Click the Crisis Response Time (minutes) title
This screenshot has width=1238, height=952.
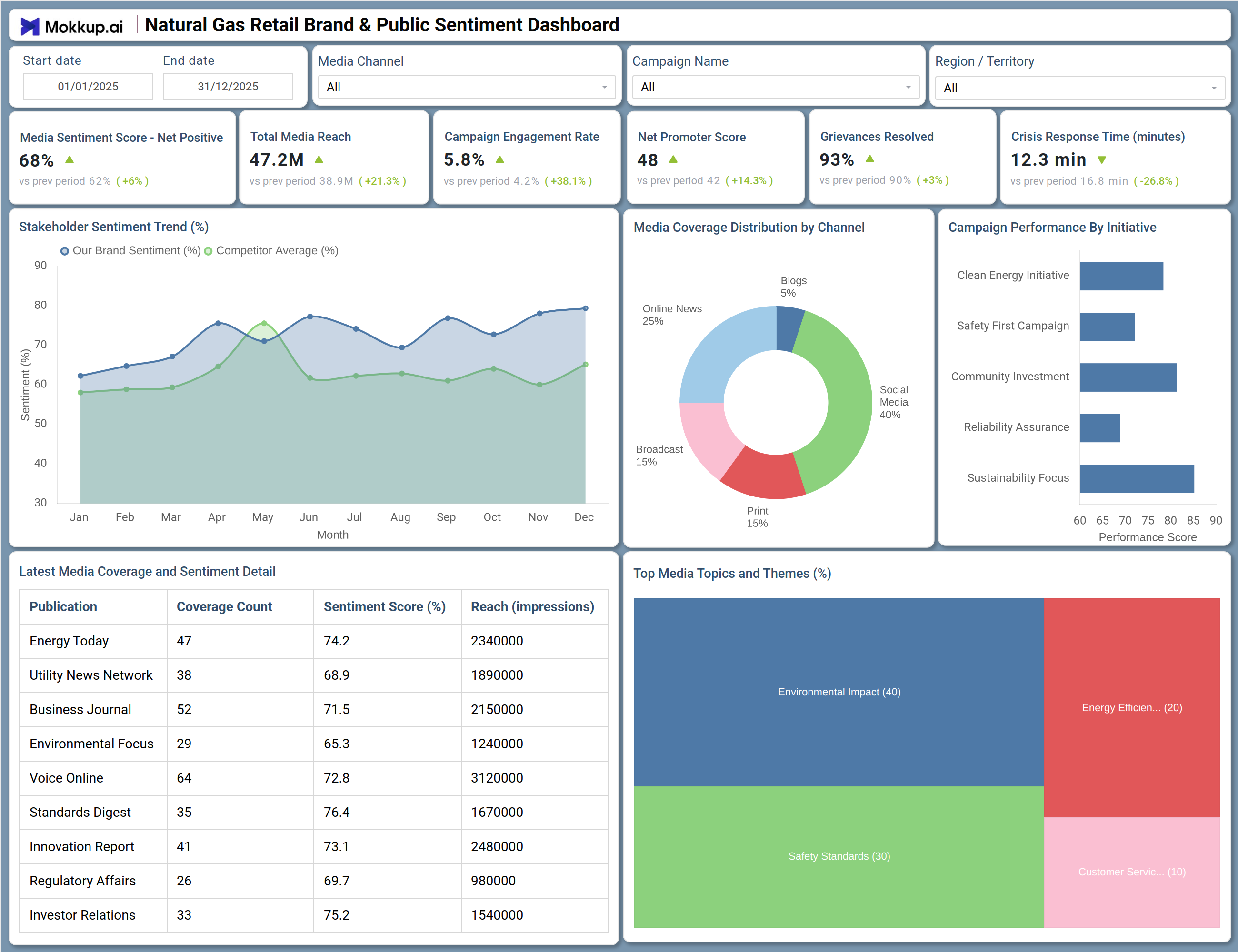click(1098, 137)
